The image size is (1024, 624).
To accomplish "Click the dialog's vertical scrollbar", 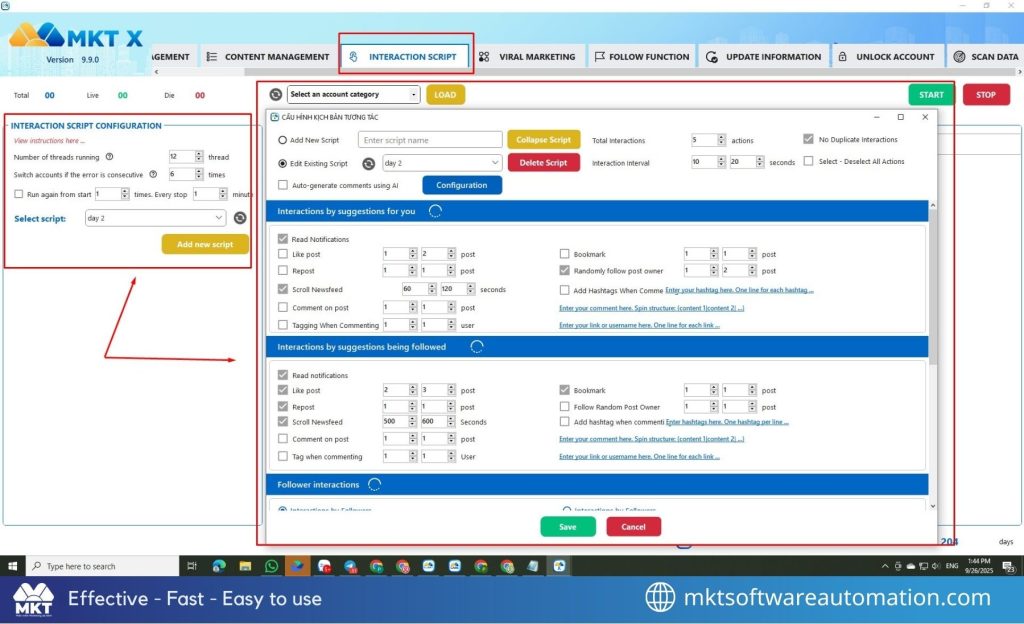I will 932,300.
